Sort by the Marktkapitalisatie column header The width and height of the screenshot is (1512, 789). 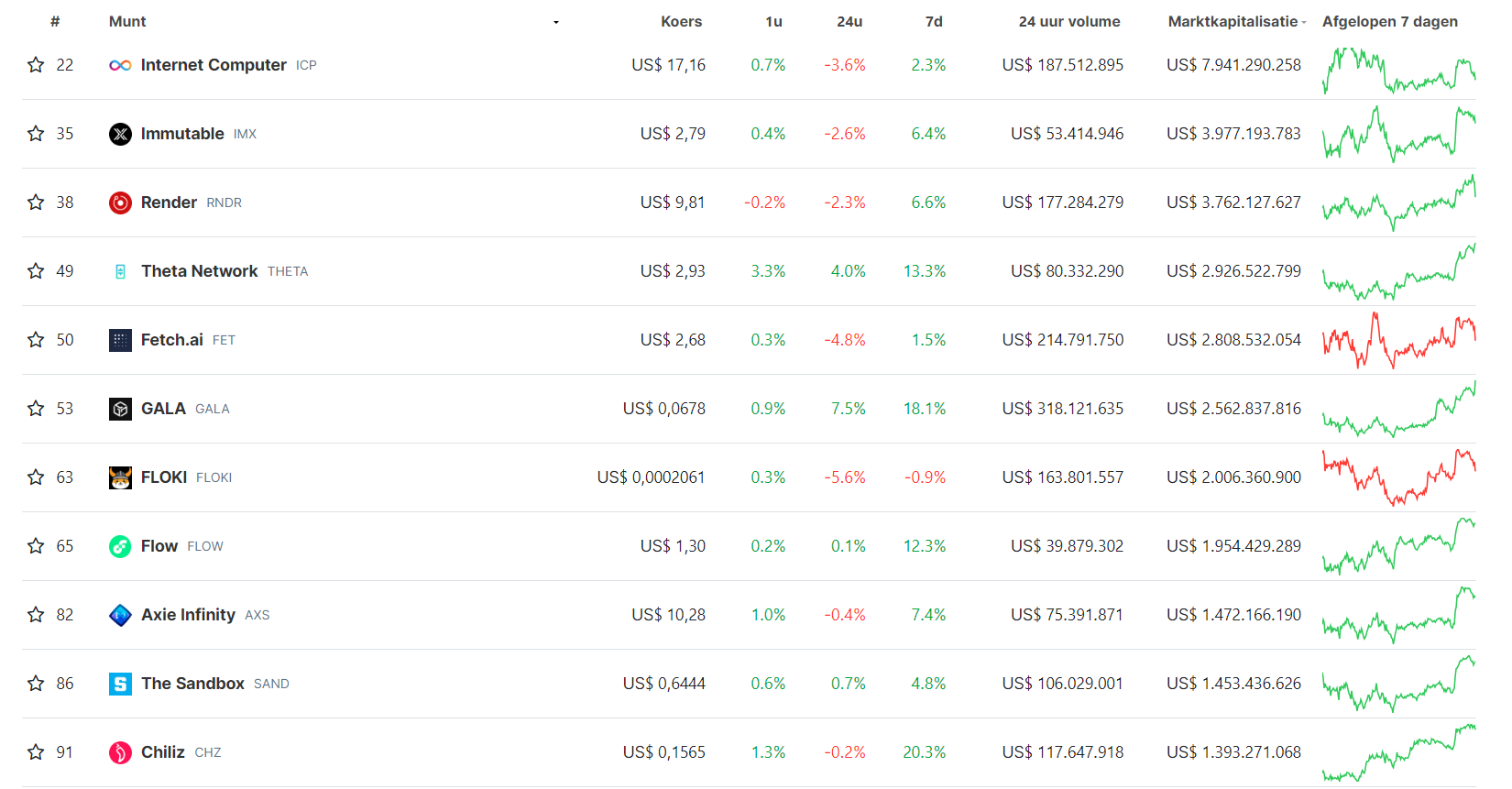coord(1233,21)
